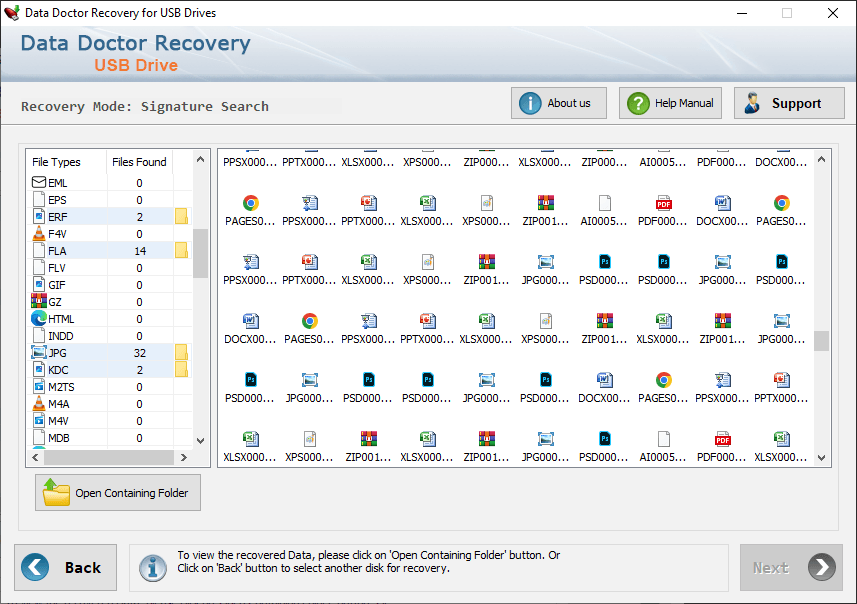Select the M2TS row label
The width and height of the screenshot is (857, 604).
click(61, 387)
